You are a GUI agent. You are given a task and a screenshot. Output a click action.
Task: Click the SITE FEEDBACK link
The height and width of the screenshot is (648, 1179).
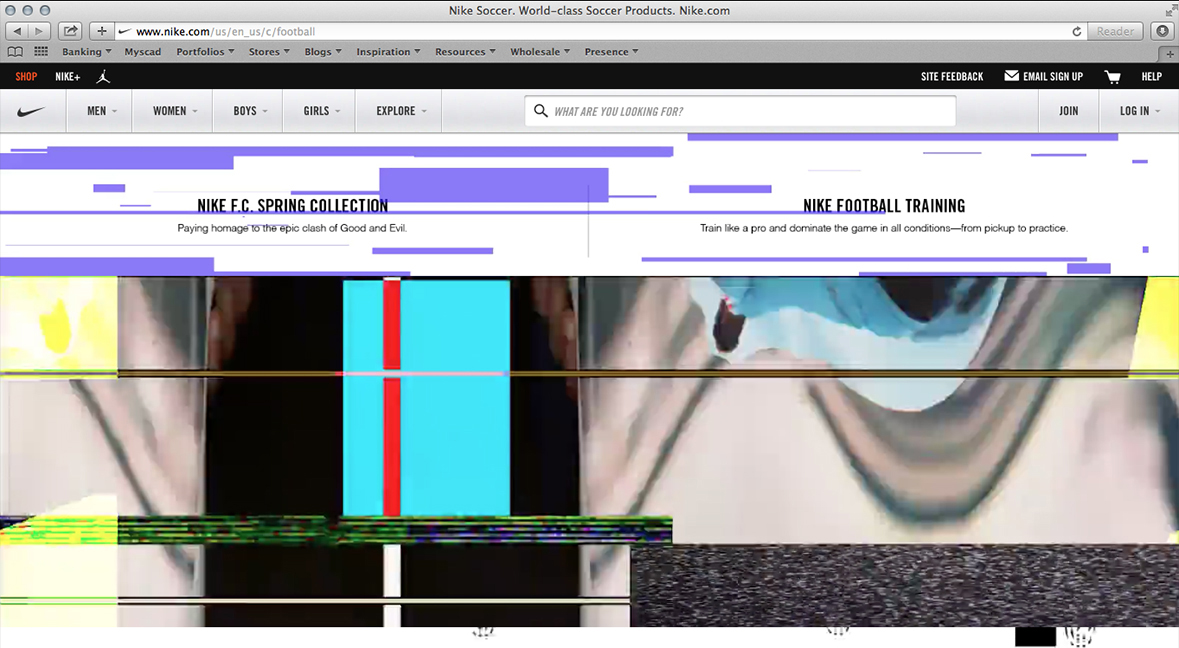pyautogui.click(x=952, y=77)
